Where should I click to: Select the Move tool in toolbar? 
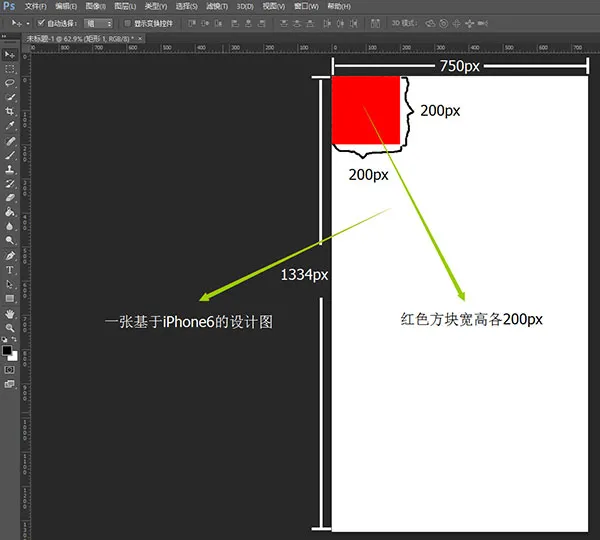[10, 55]
